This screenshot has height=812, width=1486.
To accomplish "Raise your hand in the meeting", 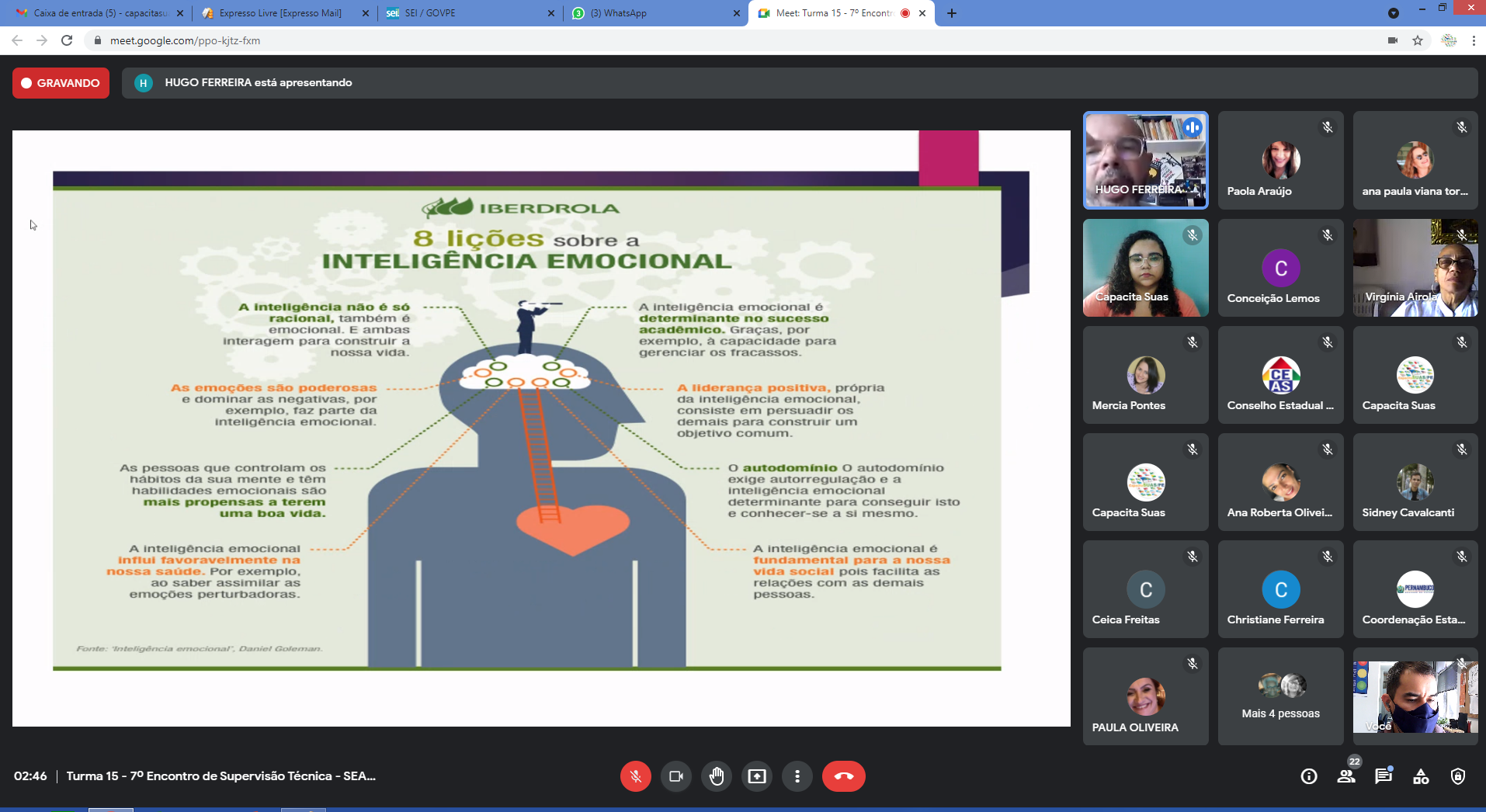I will 716,776.
